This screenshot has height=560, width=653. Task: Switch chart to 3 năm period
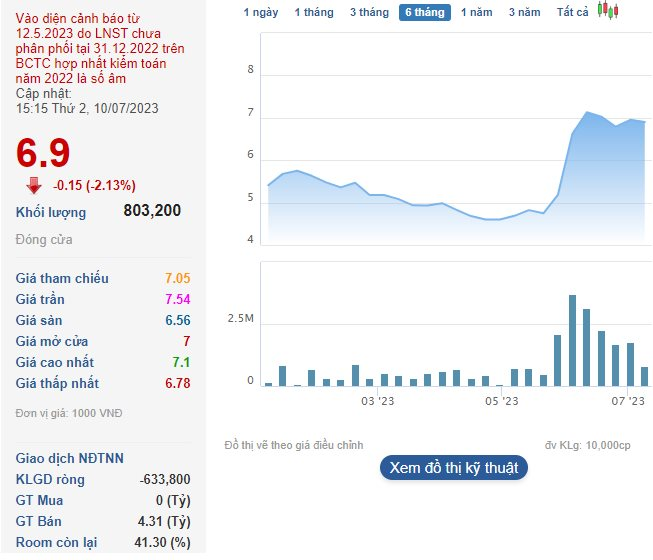(524, 12)
